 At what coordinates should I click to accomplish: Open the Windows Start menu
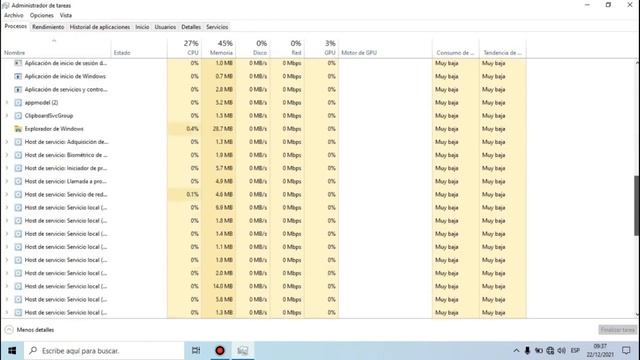(x=12, y=351)
